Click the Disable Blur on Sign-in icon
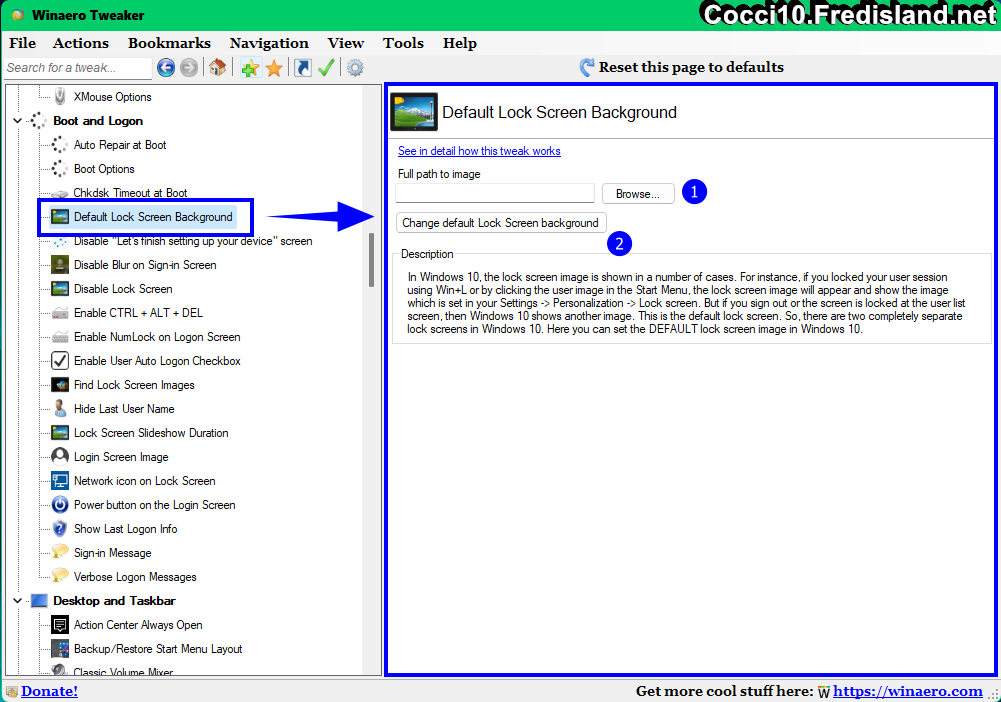 tap(59, 265)
